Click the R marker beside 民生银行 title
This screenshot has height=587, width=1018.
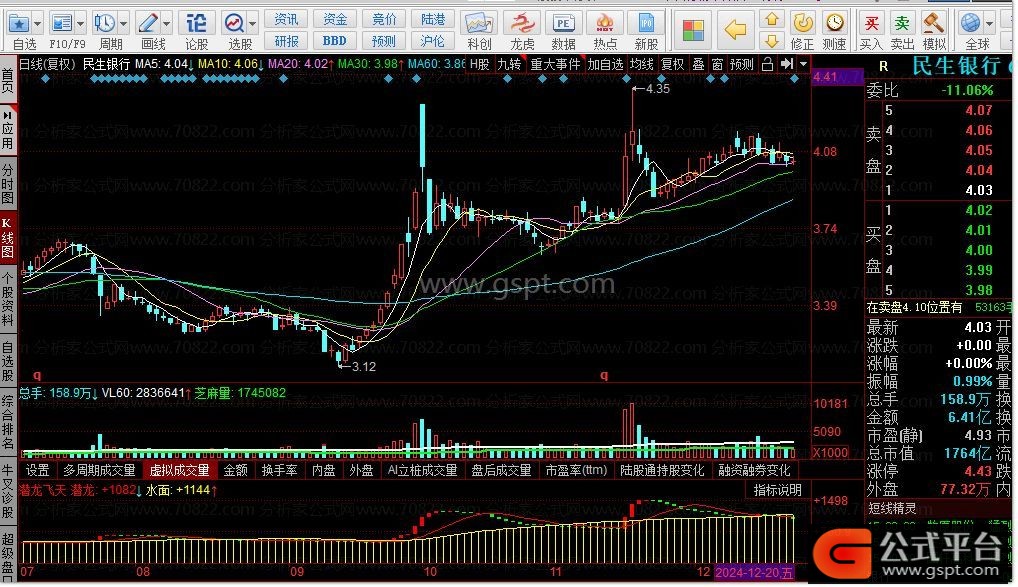884,66
